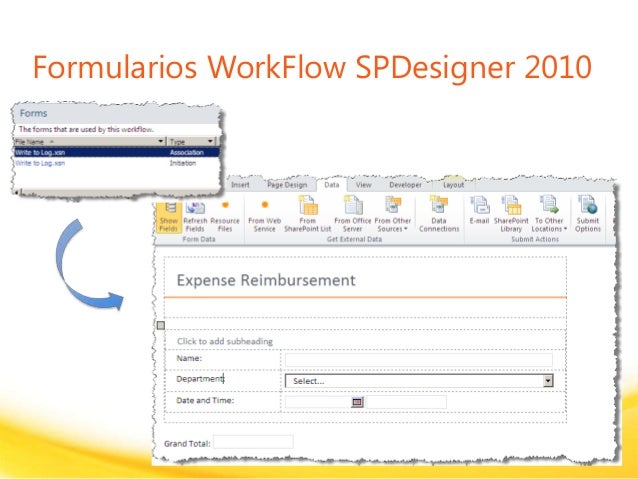The height and width of the screenshot is (479, 638).
Task: Switch to the Insert ribbon tab
Action: [240, 185]
